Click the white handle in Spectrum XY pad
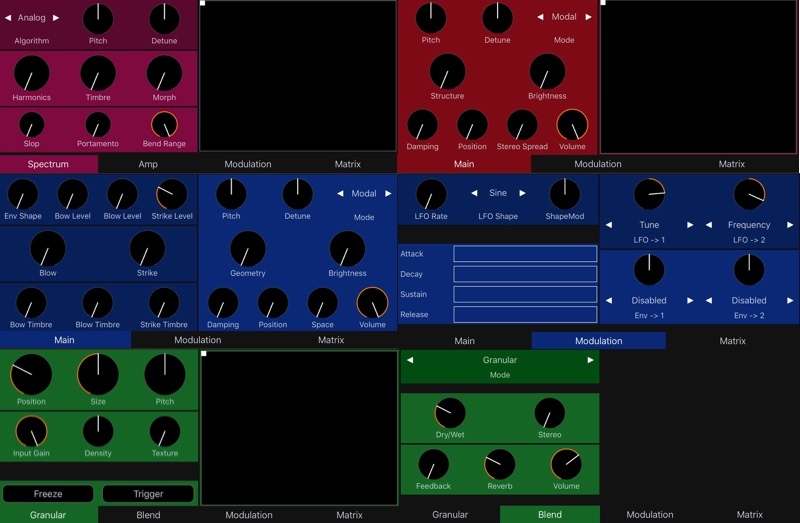 [203, 3]
